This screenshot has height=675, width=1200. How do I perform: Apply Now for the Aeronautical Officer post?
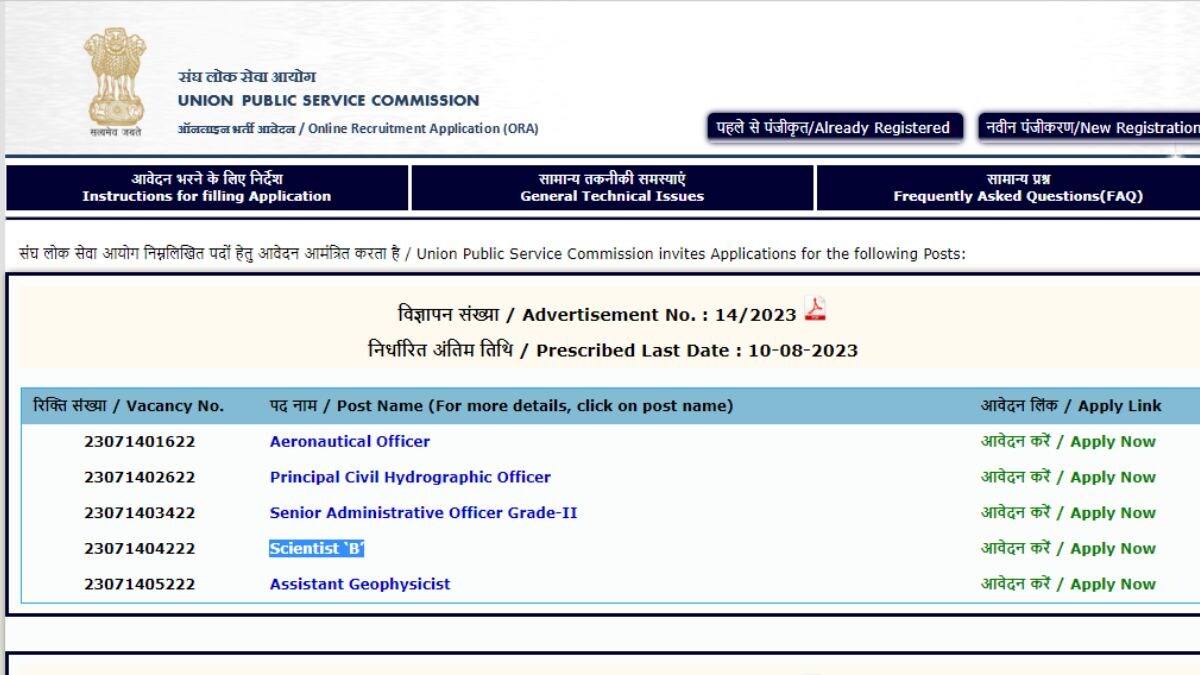pyautogui.click(x=1067, y=442)
